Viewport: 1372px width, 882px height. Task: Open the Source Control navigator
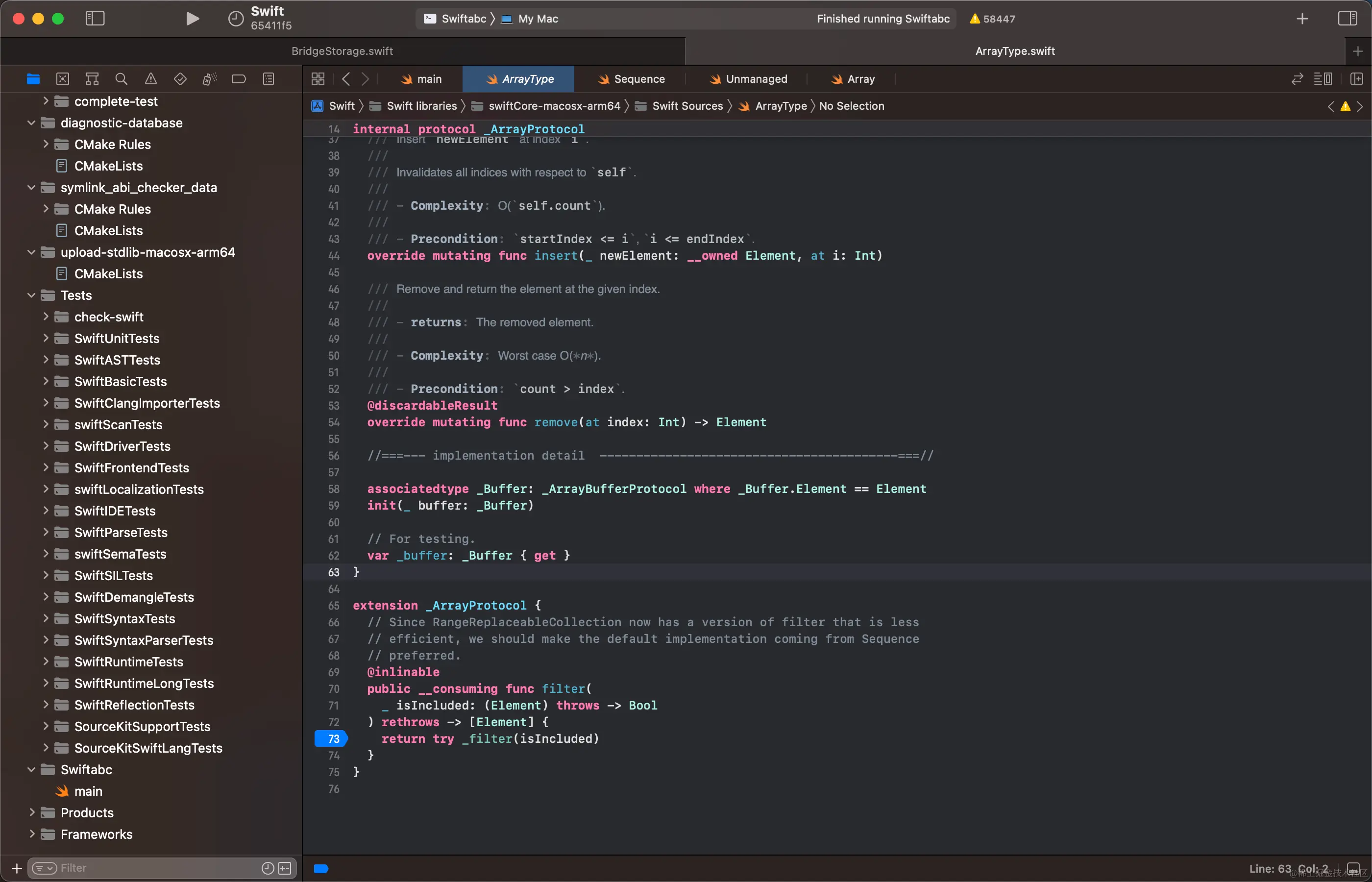[62, 79]
